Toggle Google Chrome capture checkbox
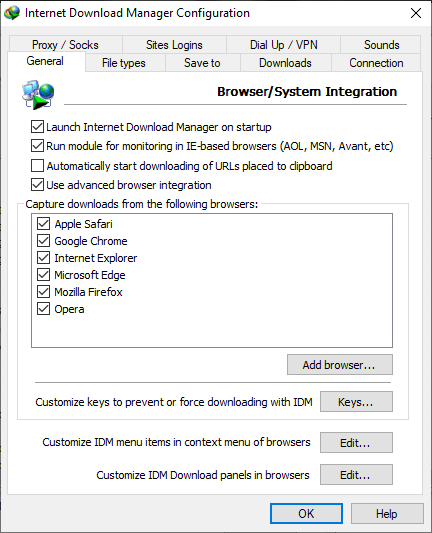Image resolution: width=432 pixels, height=533 pixels. 43,241
